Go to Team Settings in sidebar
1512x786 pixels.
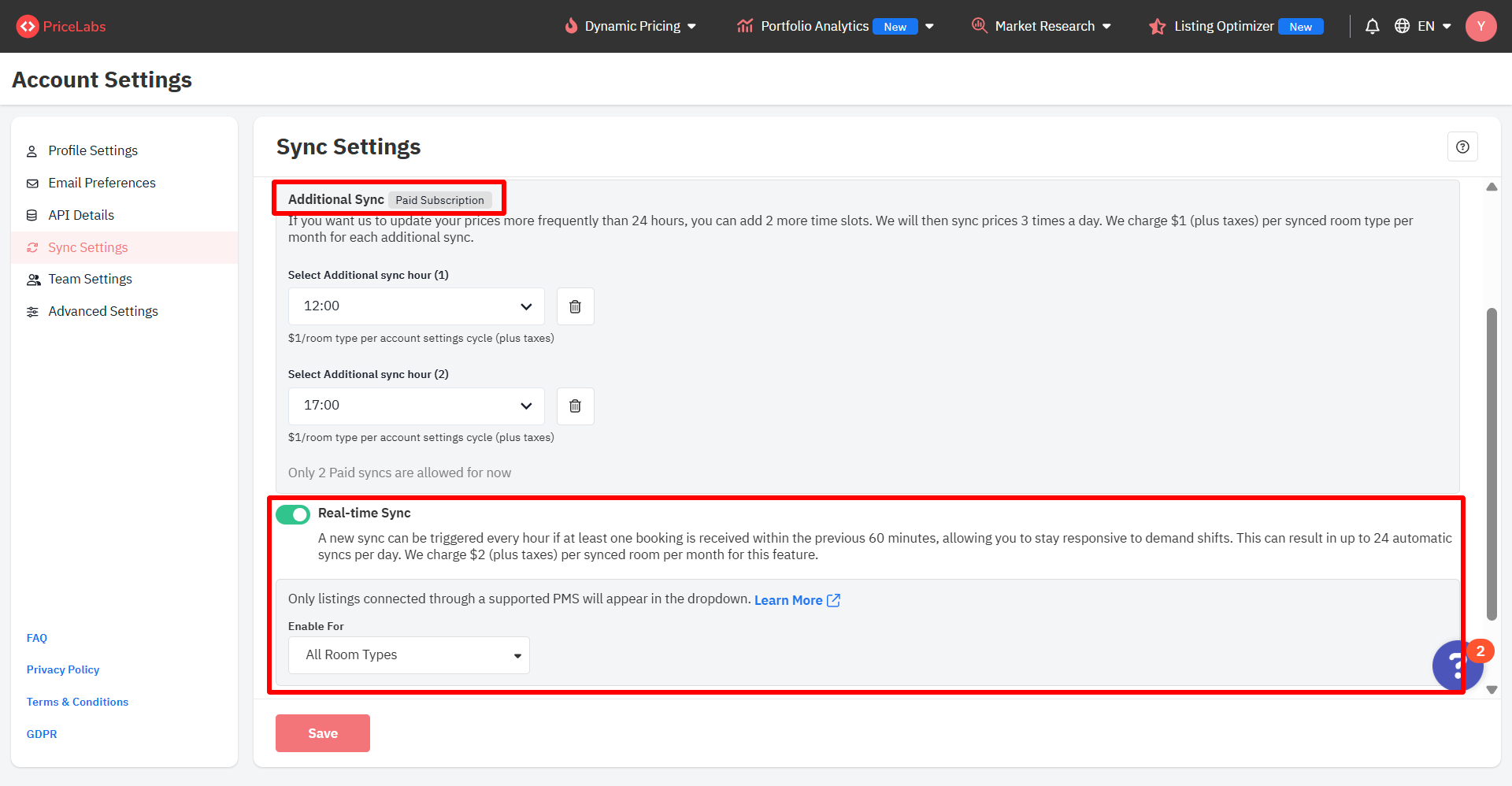tap(90, 279)
